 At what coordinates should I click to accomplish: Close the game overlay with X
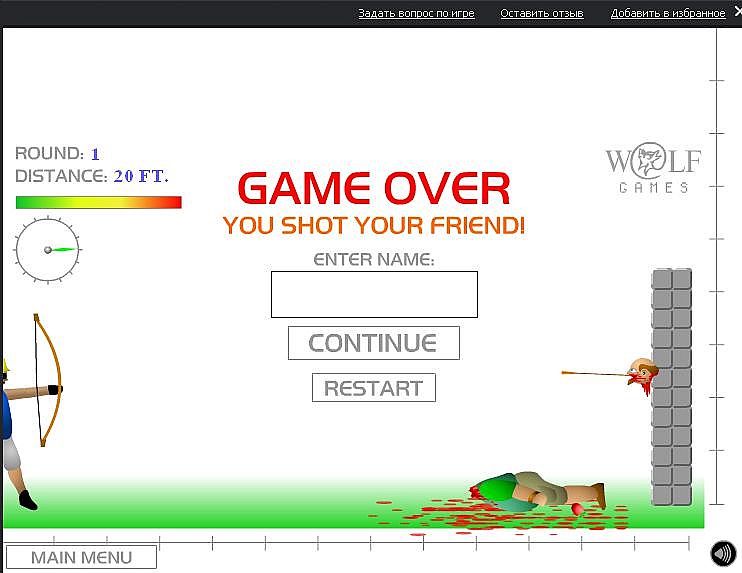[x=738, y=12]
